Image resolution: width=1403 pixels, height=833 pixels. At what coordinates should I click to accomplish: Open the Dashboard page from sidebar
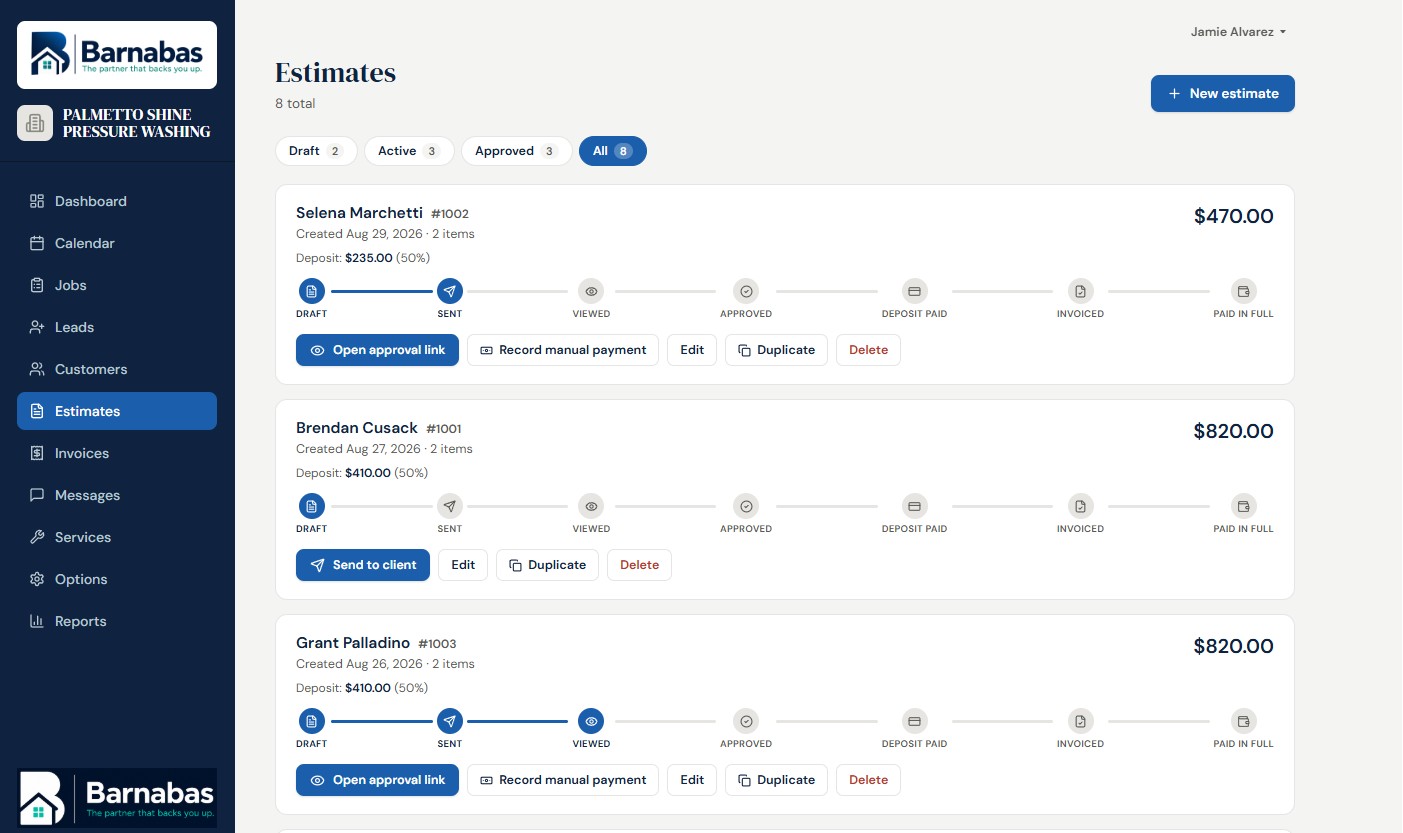117,201
